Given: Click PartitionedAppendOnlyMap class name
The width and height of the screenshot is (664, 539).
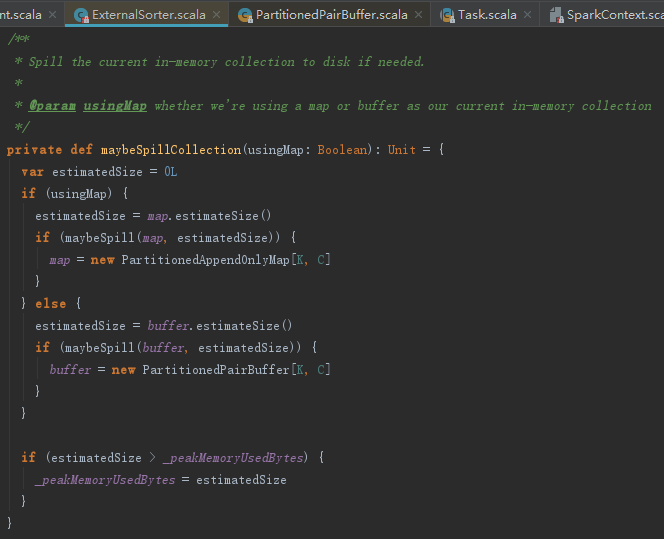Looking at the screenshot, I should click(x=205, y=260).
